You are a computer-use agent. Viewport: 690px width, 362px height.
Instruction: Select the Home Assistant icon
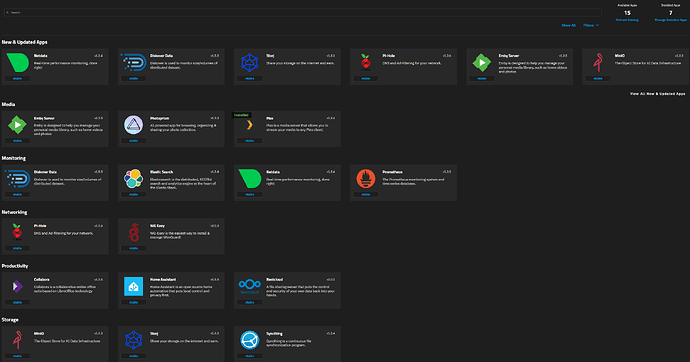[x=133, y=286]
